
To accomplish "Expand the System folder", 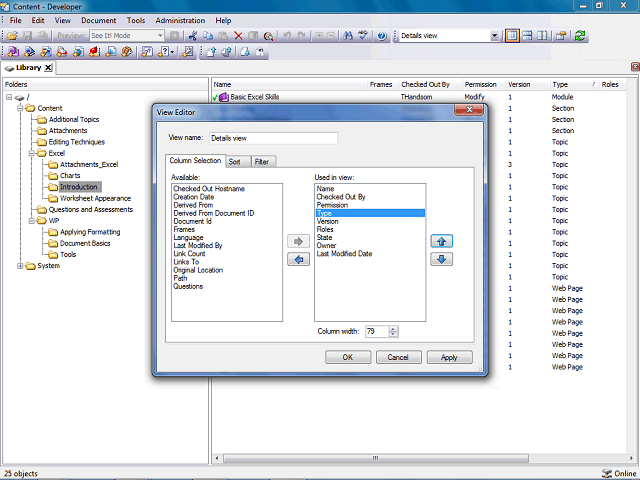I will coord(20,266).
